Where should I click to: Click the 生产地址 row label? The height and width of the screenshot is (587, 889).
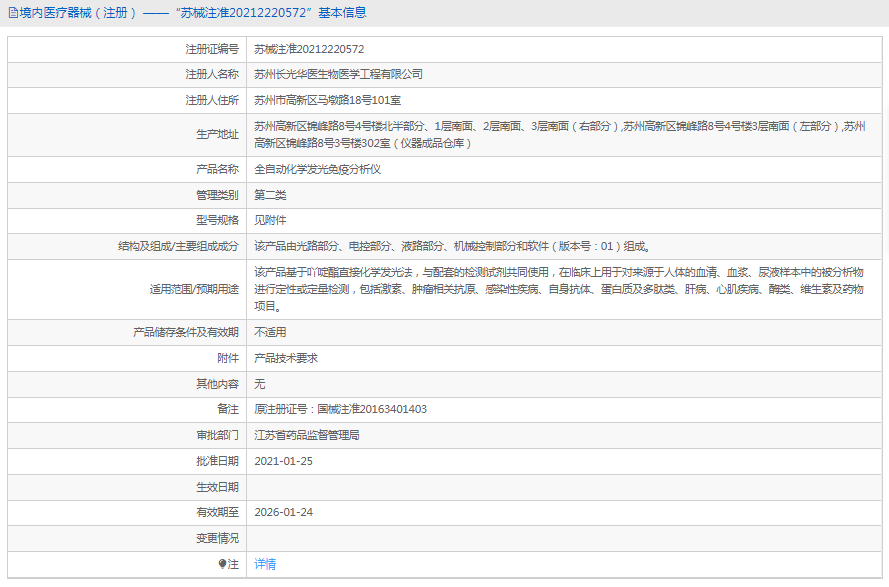tap(218, 134)
